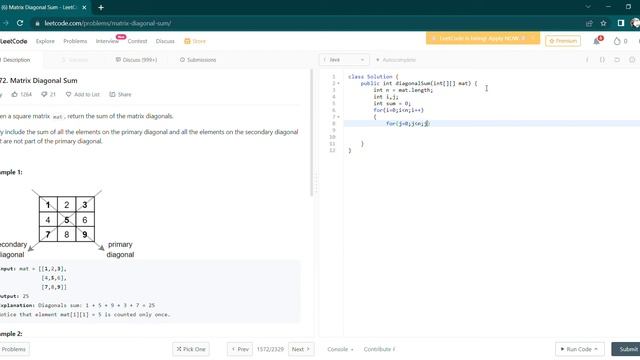Go to the next problem with Next

coord(301,349)
